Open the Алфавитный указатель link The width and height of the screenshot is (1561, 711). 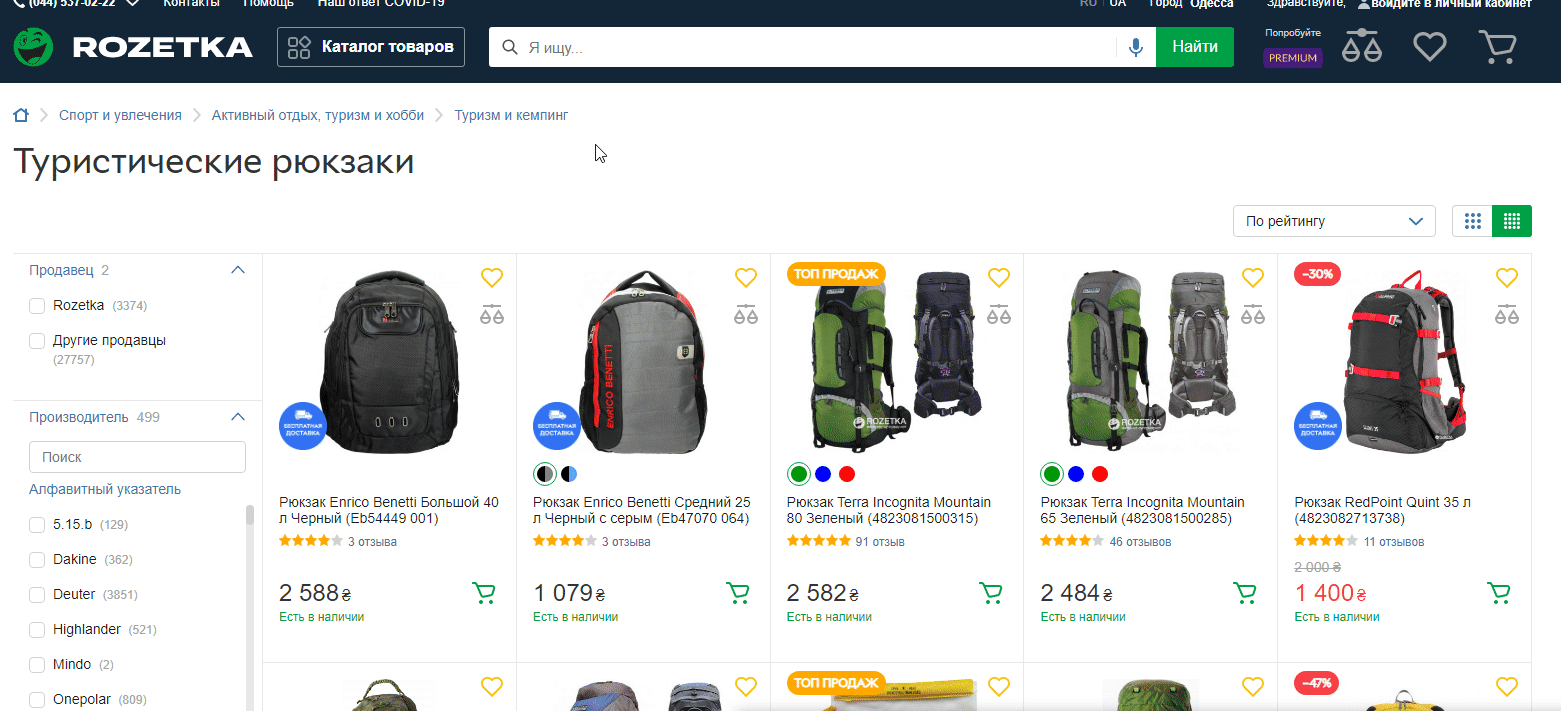tap(105, 489)
